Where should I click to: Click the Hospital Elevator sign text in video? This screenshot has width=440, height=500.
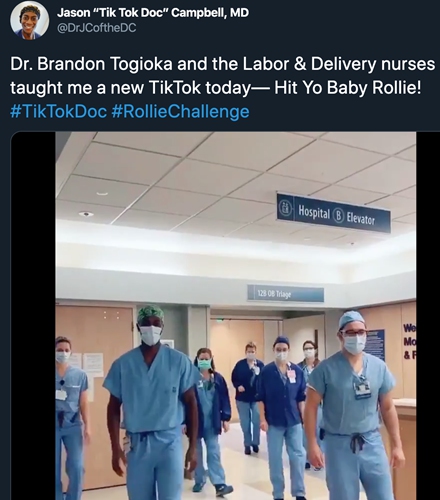tap(337, 215)
